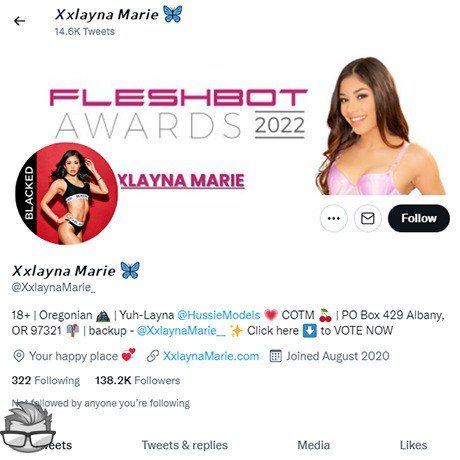The width and height of the screenshot is (460, 460).
Task: Open the three-dot more options menu
Action: pos(334,218)
